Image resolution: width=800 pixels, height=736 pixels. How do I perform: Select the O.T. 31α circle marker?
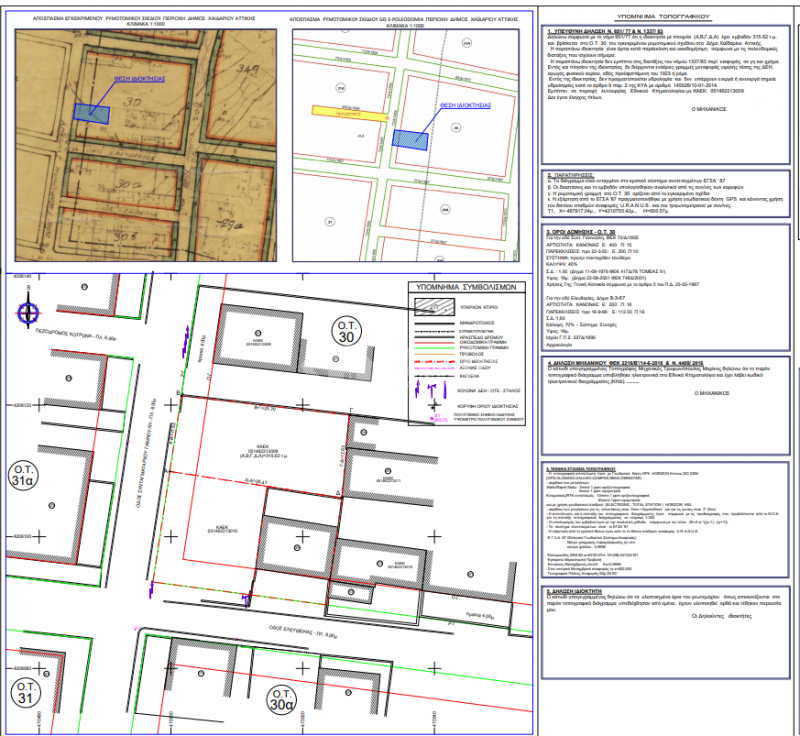(23, 475)
